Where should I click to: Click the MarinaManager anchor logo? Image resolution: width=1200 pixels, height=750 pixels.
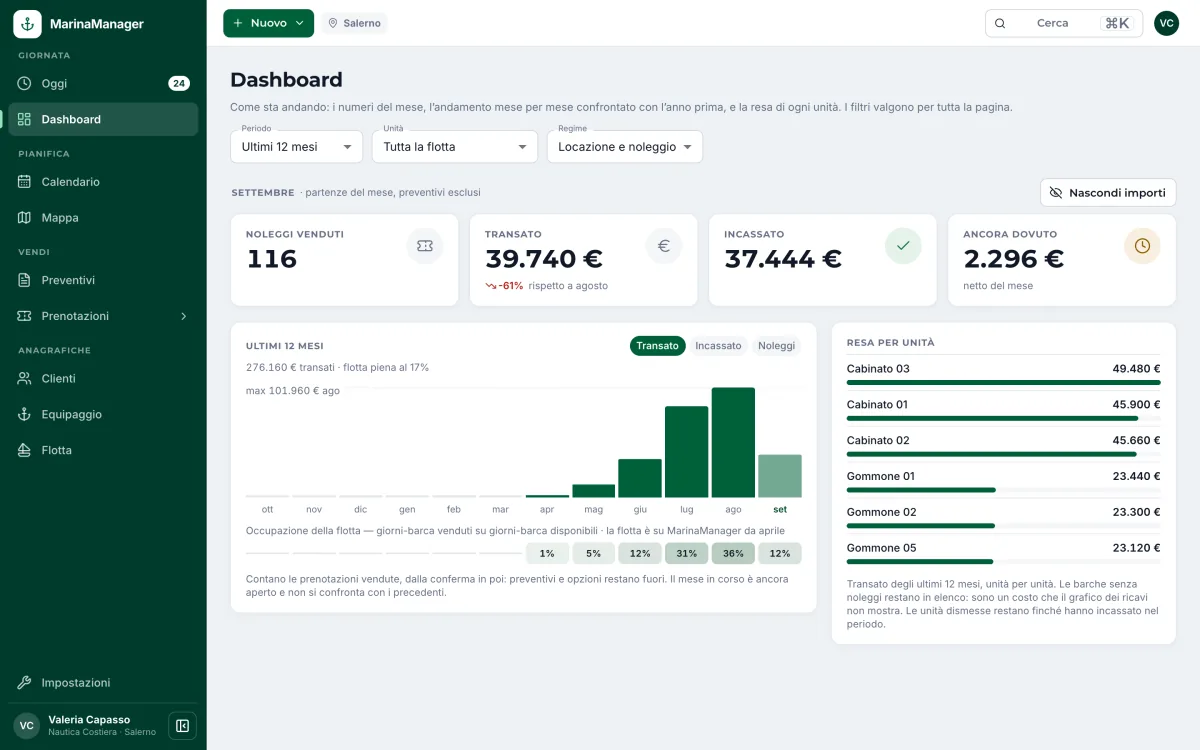click(x=27, y=24)
